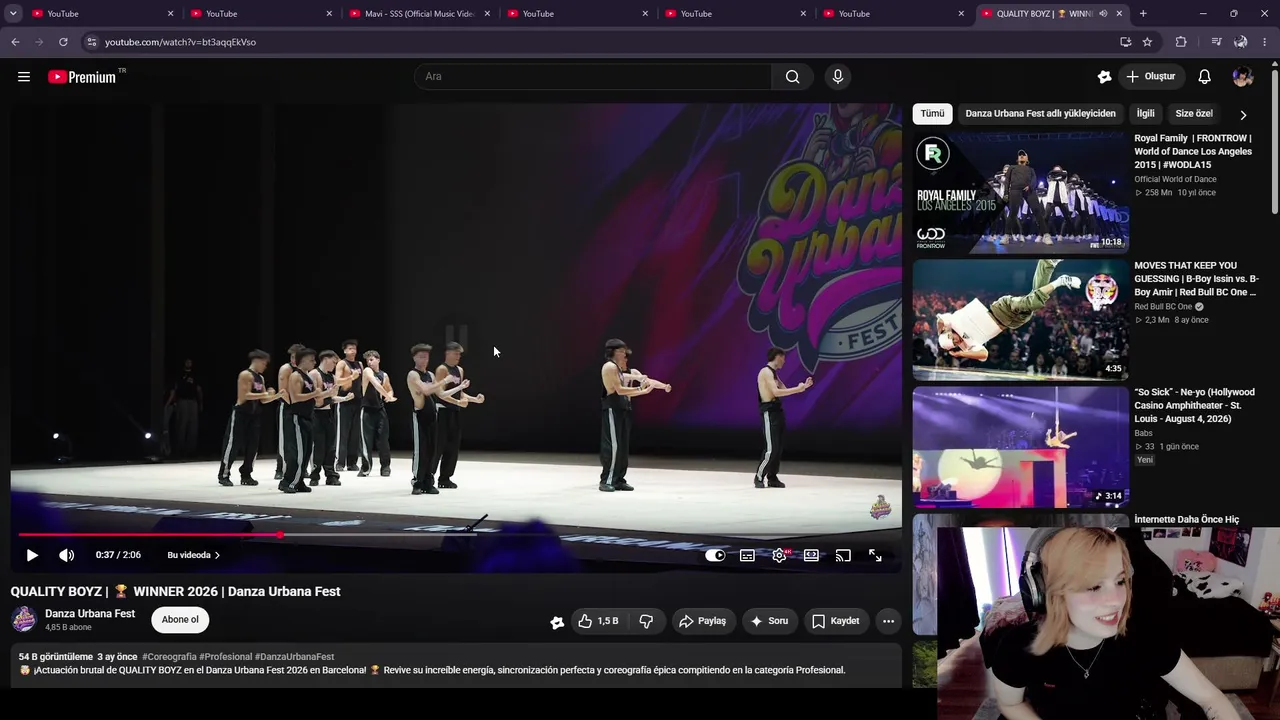Enter full screen mode
1280x720 pixels.
click(x=875, y=555)
